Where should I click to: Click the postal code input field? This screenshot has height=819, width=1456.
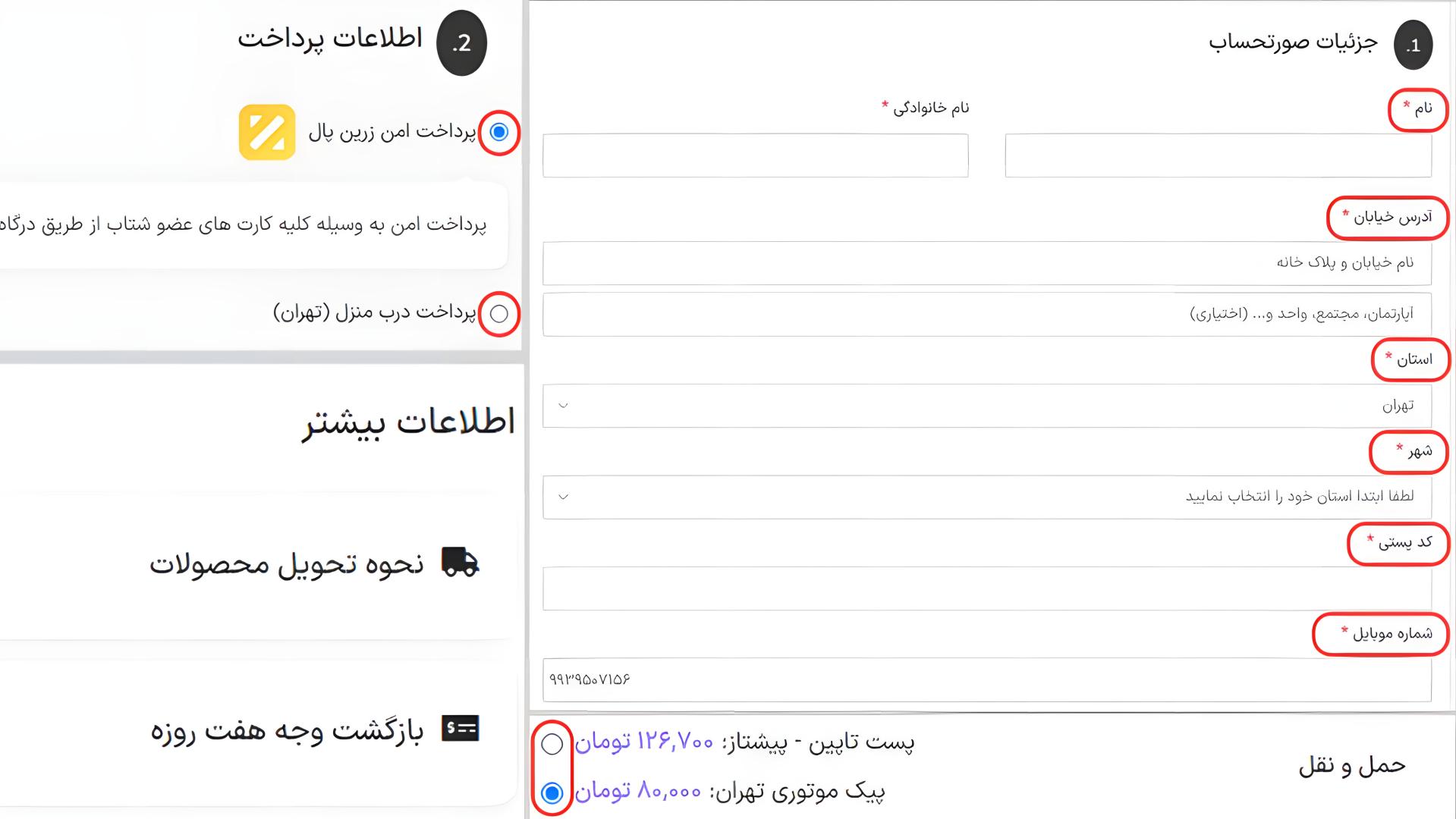987,588
